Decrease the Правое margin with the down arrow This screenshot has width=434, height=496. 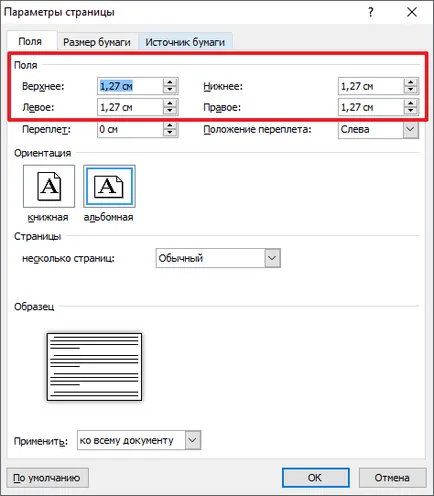point(411,111)
